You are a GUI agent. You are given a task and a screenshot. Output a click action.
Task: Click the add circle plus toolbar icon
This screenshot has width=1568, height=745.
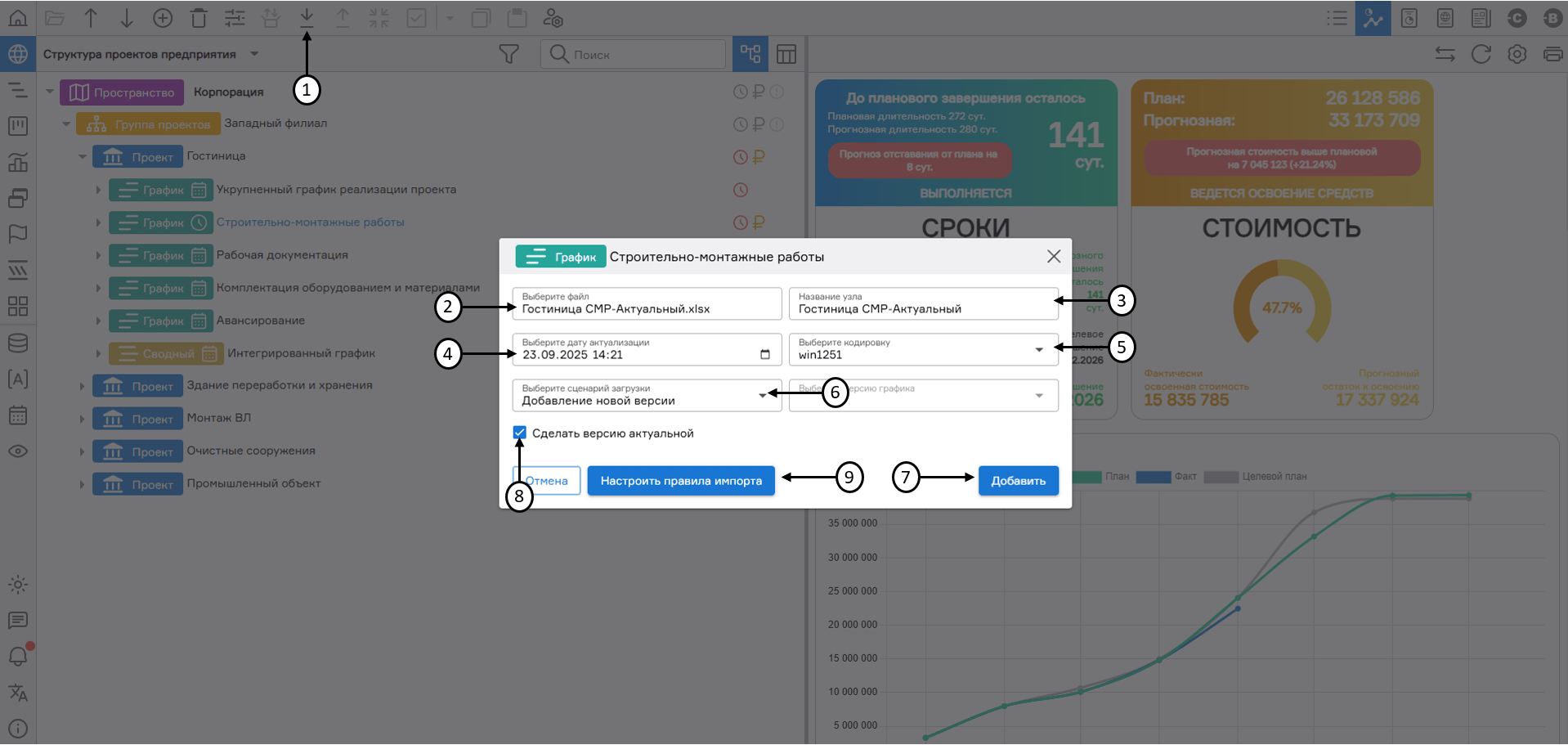[163, 18]
